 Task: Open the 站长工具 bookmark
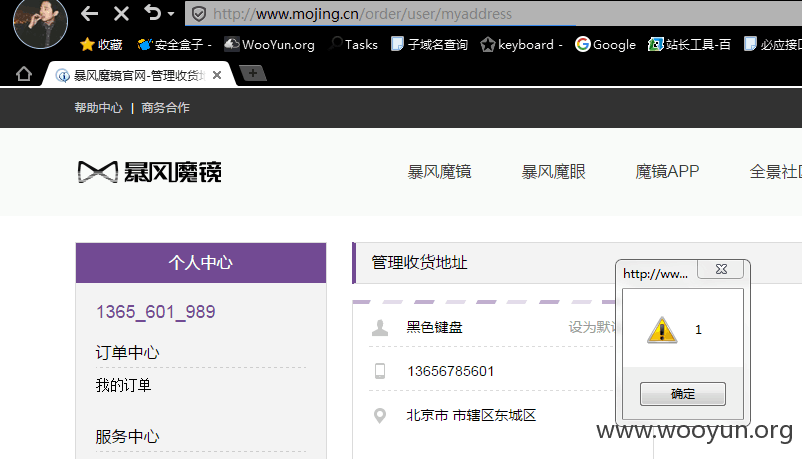[689, 45]
